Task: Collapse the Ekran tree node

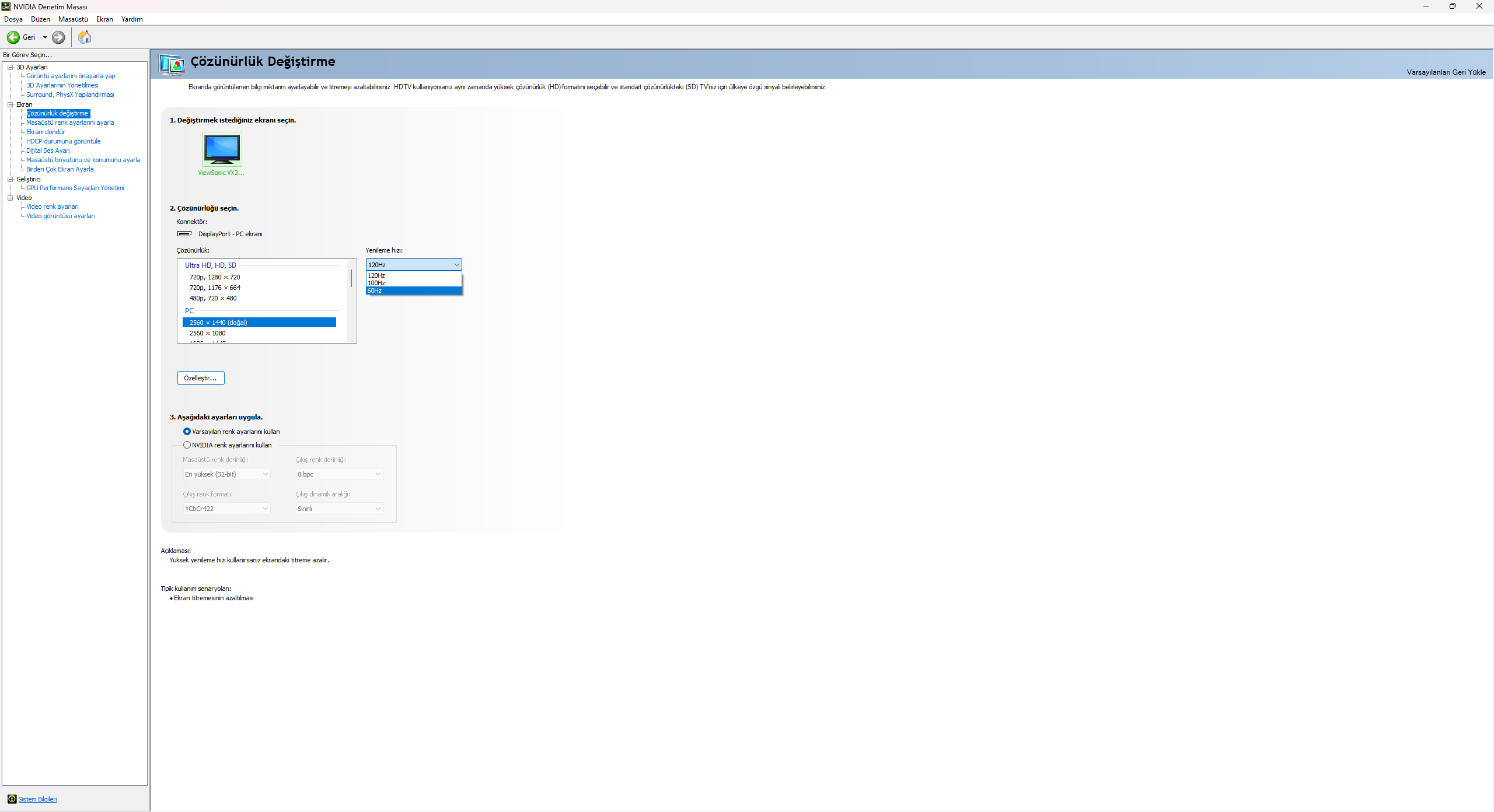Action: [x=10, y=104]
